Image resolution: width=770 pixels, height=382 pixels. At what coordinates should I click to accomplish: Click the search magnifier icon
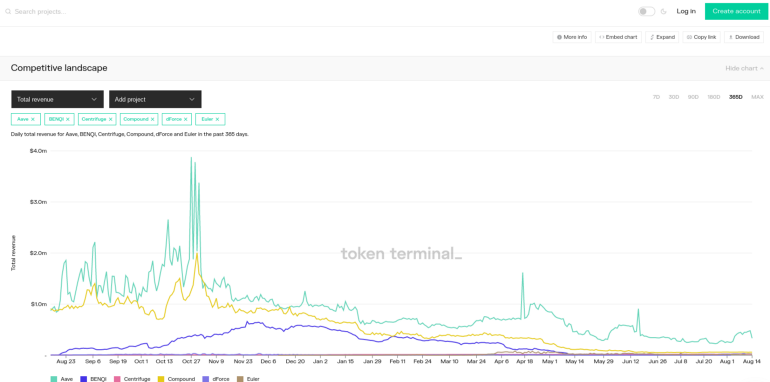coord(8,11)
